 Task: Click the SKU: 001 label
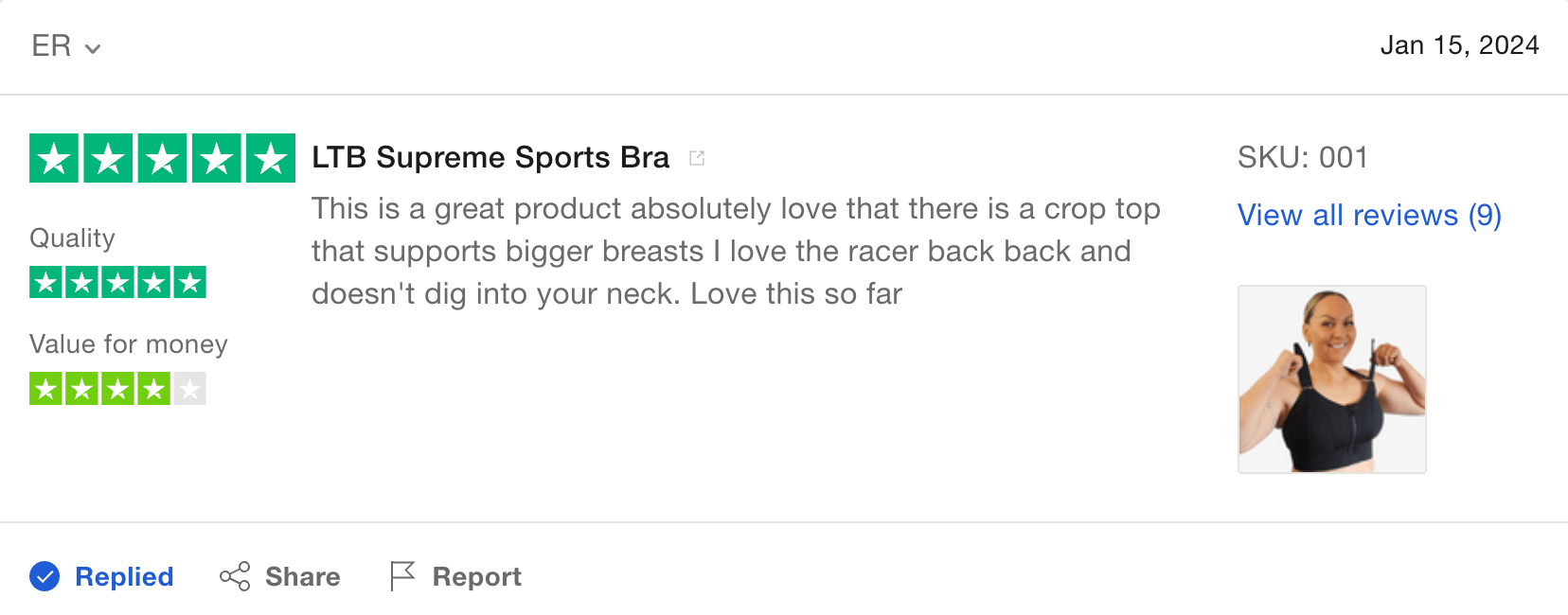pos(1302,157)
